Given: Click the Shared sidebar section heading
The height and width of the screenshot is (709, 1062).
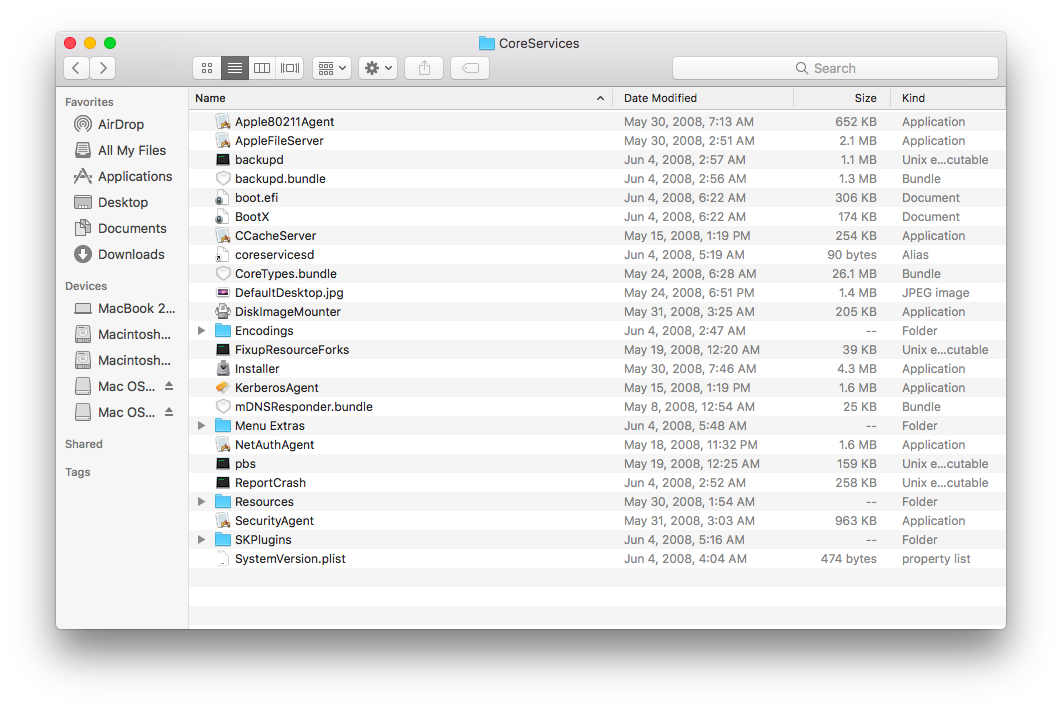Looking at the screenshot, I should [84, 444].
